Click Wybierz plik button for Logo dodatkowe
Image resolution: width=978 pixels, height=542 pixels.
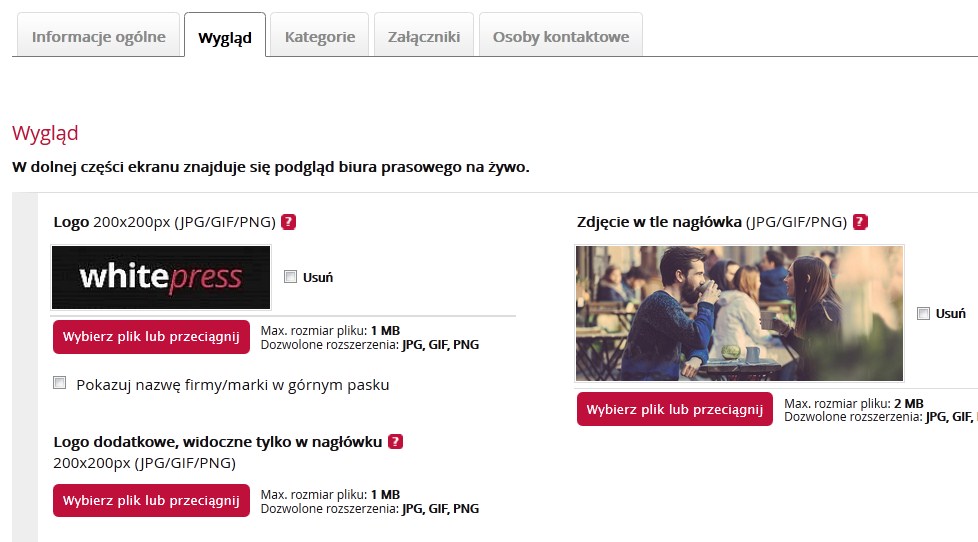click(152, 500)
